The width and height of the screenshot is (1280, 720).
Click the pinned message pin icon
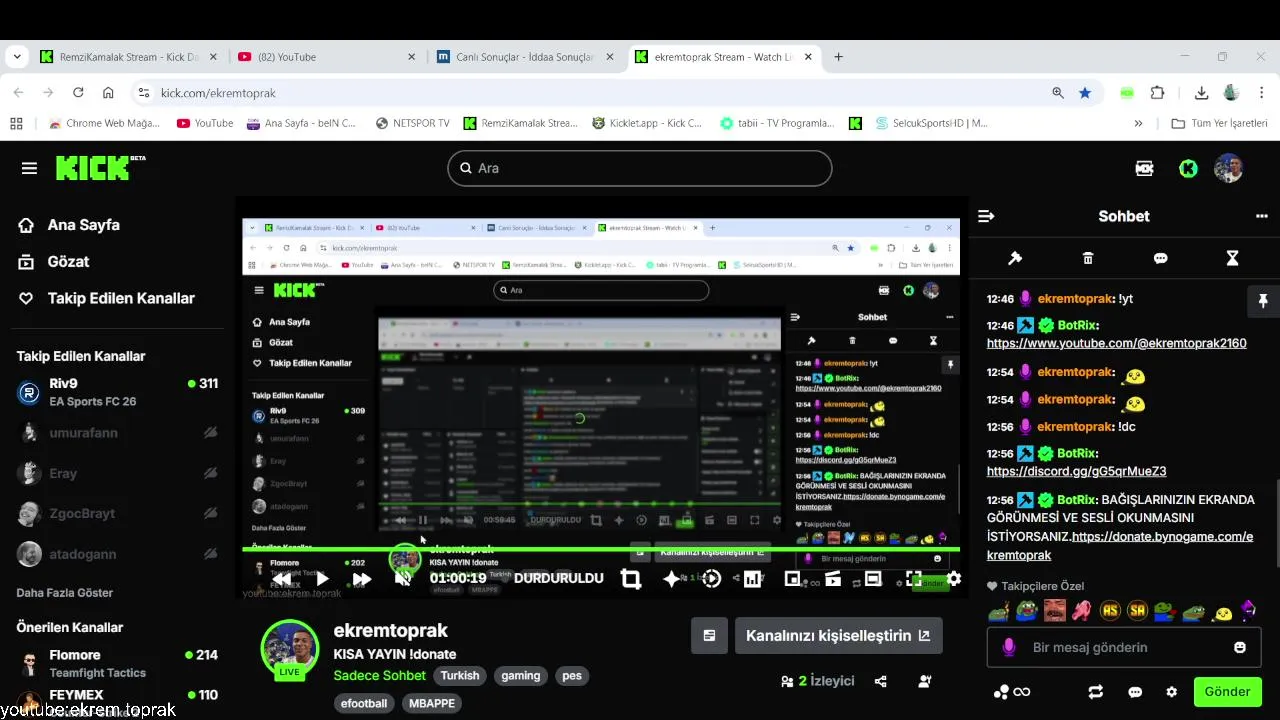(x=1263, y=301)
